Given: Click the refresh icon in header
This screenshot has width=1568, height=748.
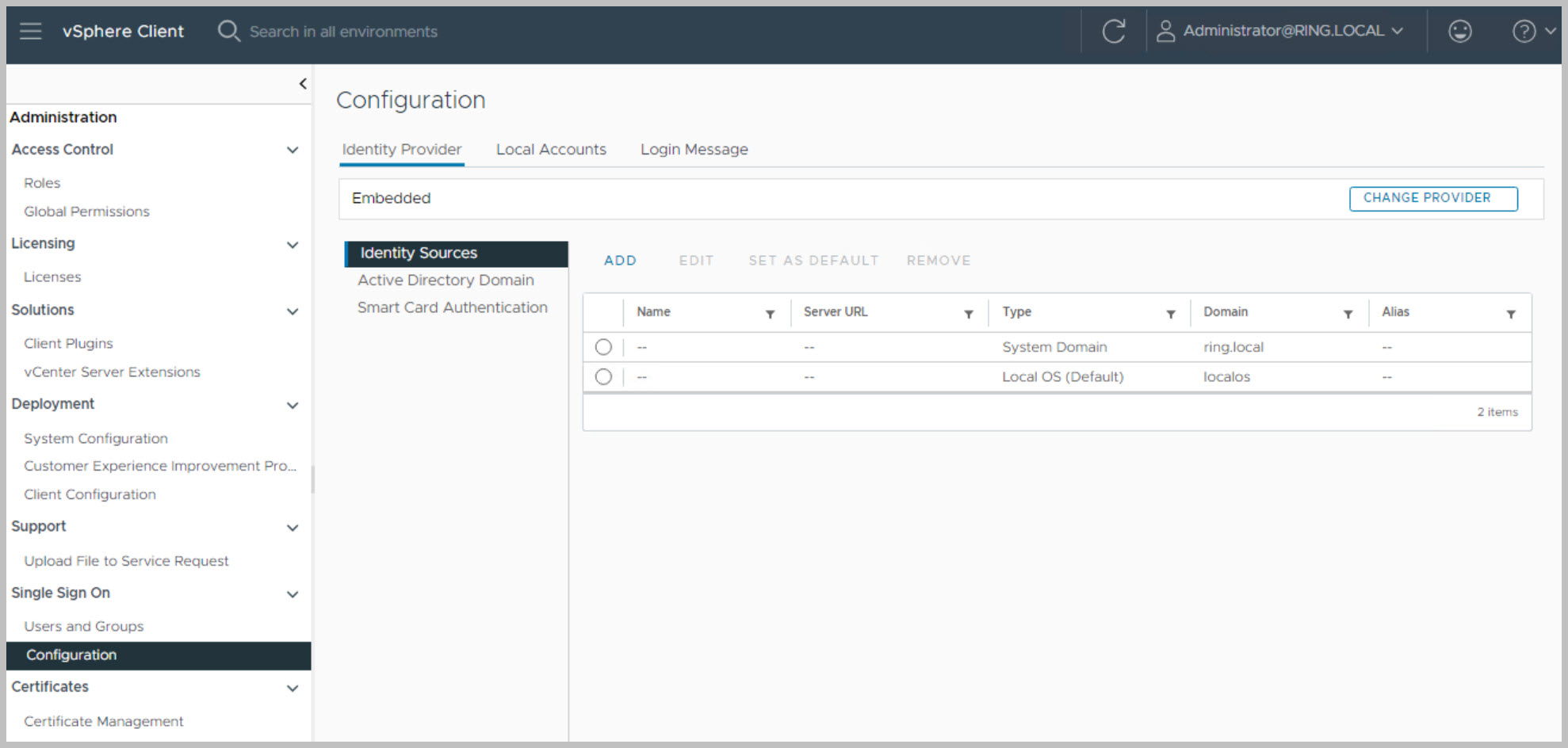Looking at the screenshot, I should pyautogui.click(x=1114, y=31).
